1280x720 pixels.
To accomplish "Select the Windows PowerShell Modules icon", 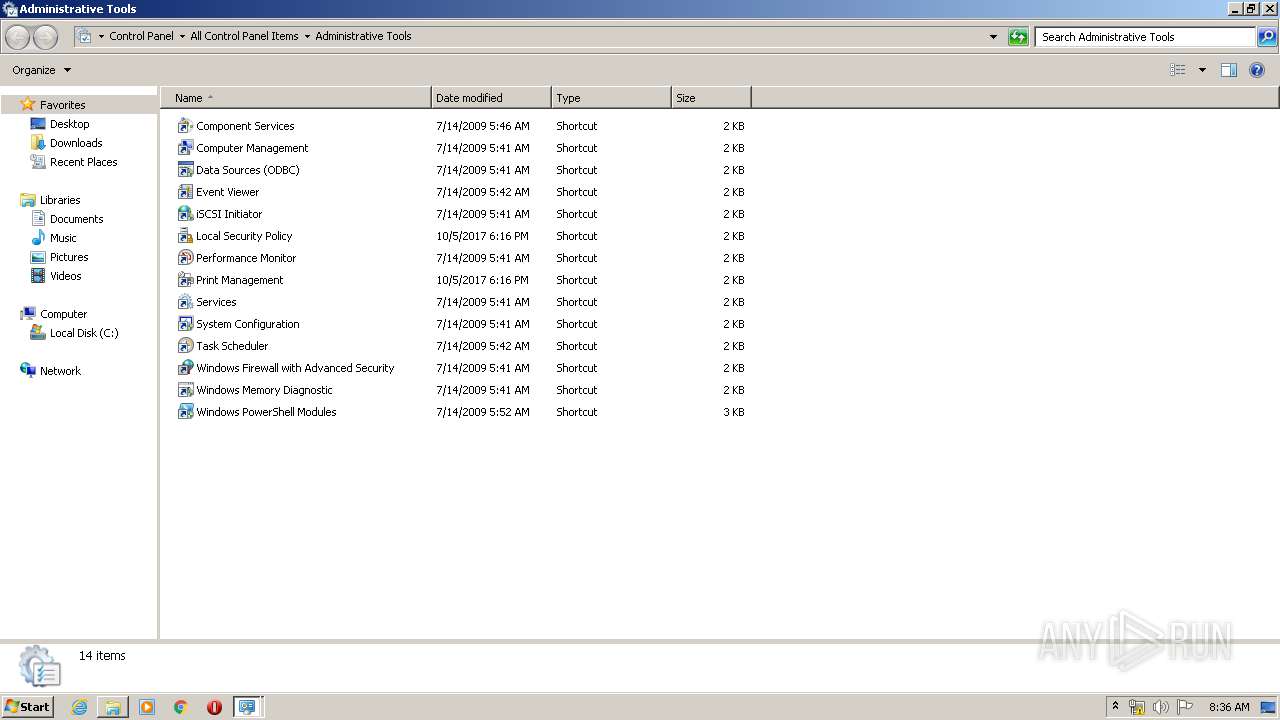I will point(185,412).
